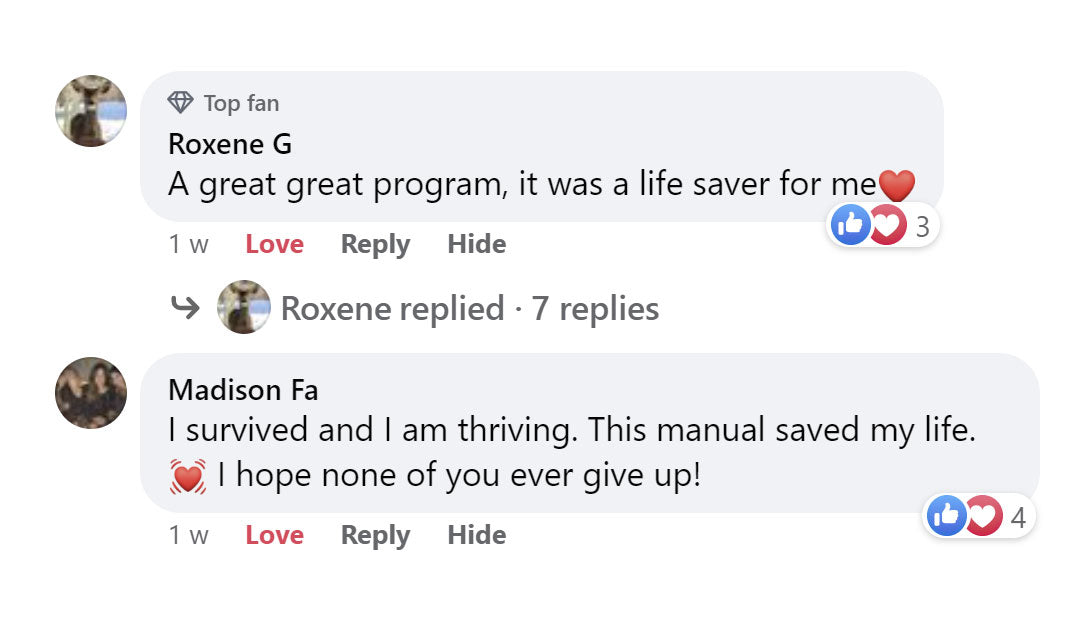Click the heart reaction icon on Roxene's comment
Viewport: 1090px width, 619px height.
[887, 226]
